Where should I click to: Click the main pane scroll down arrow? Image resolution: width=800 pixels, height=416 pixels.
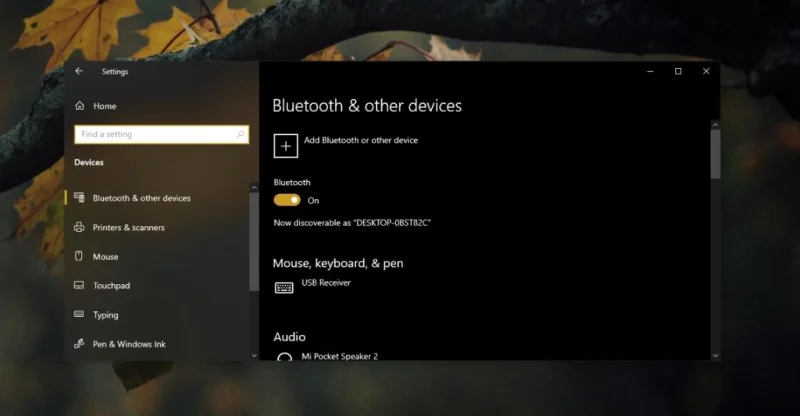[715, 355]
